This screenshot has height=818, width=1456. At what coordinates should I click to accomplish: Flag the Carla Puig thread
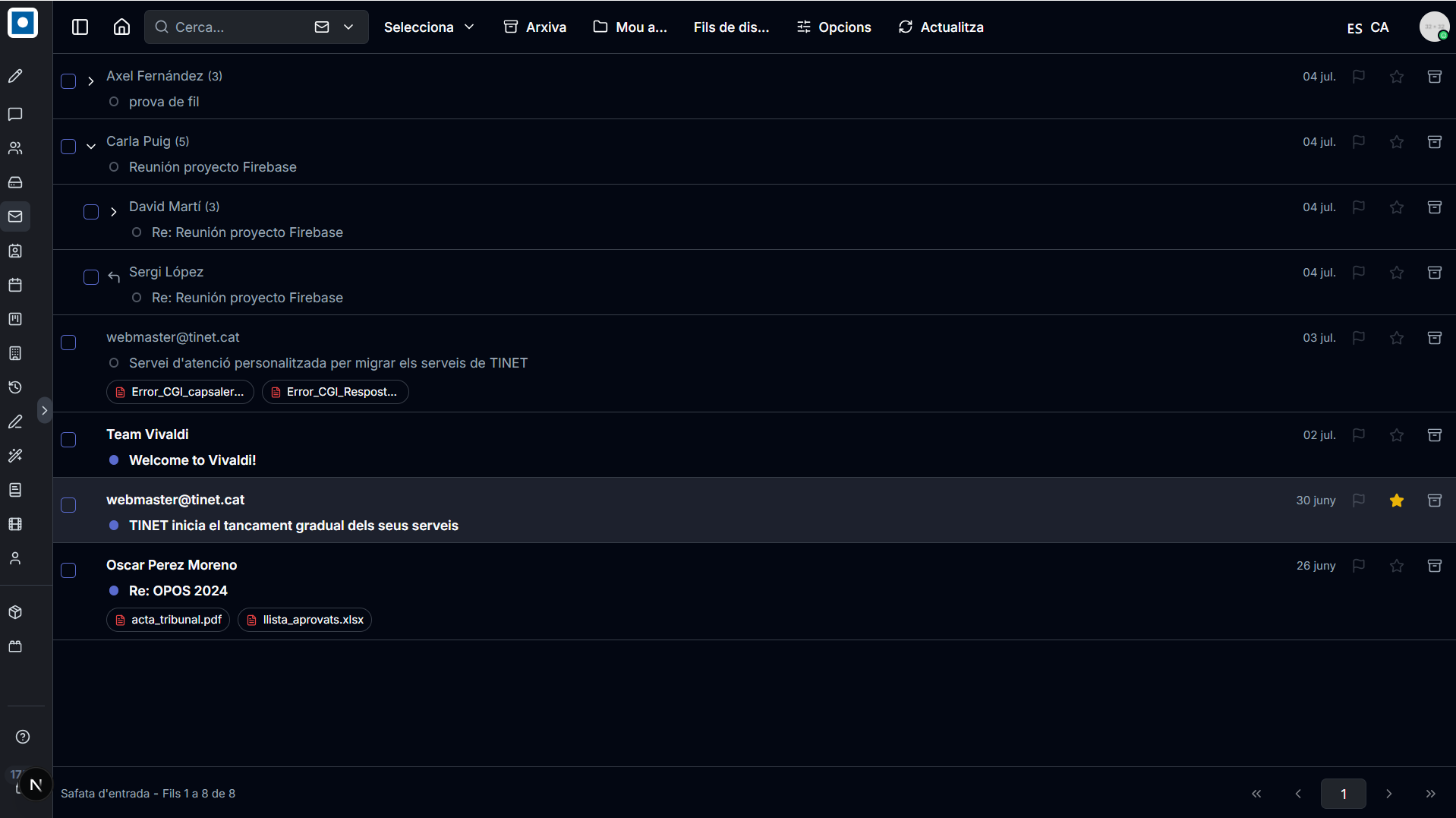[x=1359, y=142]
